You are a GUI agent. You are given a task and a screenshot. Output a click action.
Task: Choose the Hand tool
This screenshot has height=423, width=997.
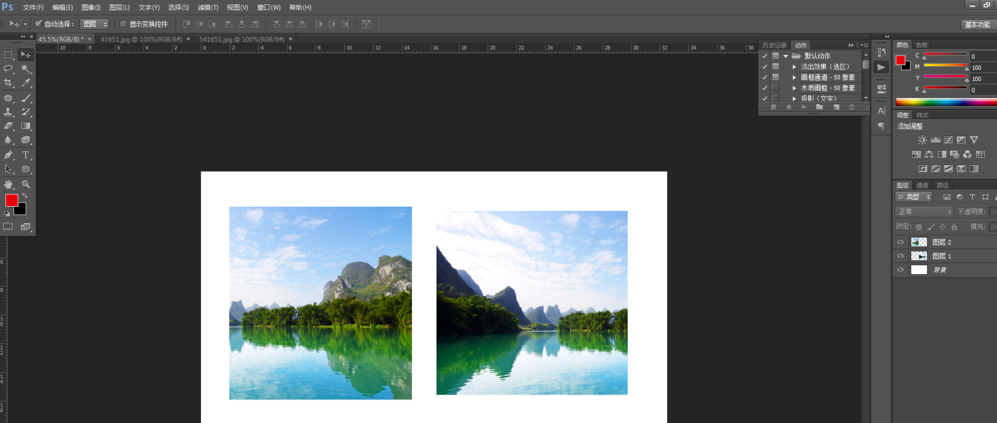(9, 184)
